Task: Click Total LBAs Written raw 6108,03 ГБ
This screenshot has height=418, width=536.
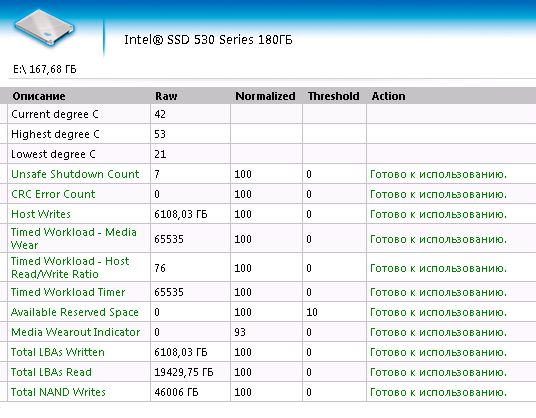Action: [x=181, y=352]
